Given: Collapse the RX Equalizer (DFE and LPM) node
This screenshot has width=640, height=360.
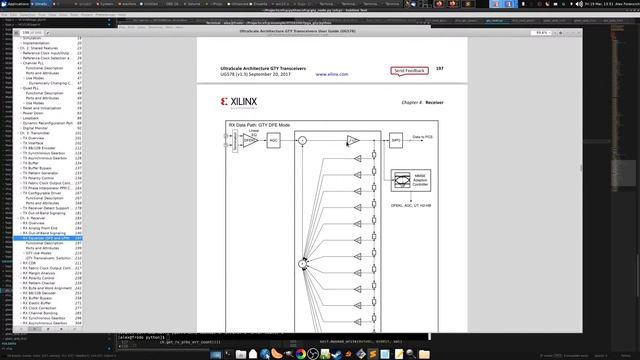Looking at the screenshot, I should (21, 238).
